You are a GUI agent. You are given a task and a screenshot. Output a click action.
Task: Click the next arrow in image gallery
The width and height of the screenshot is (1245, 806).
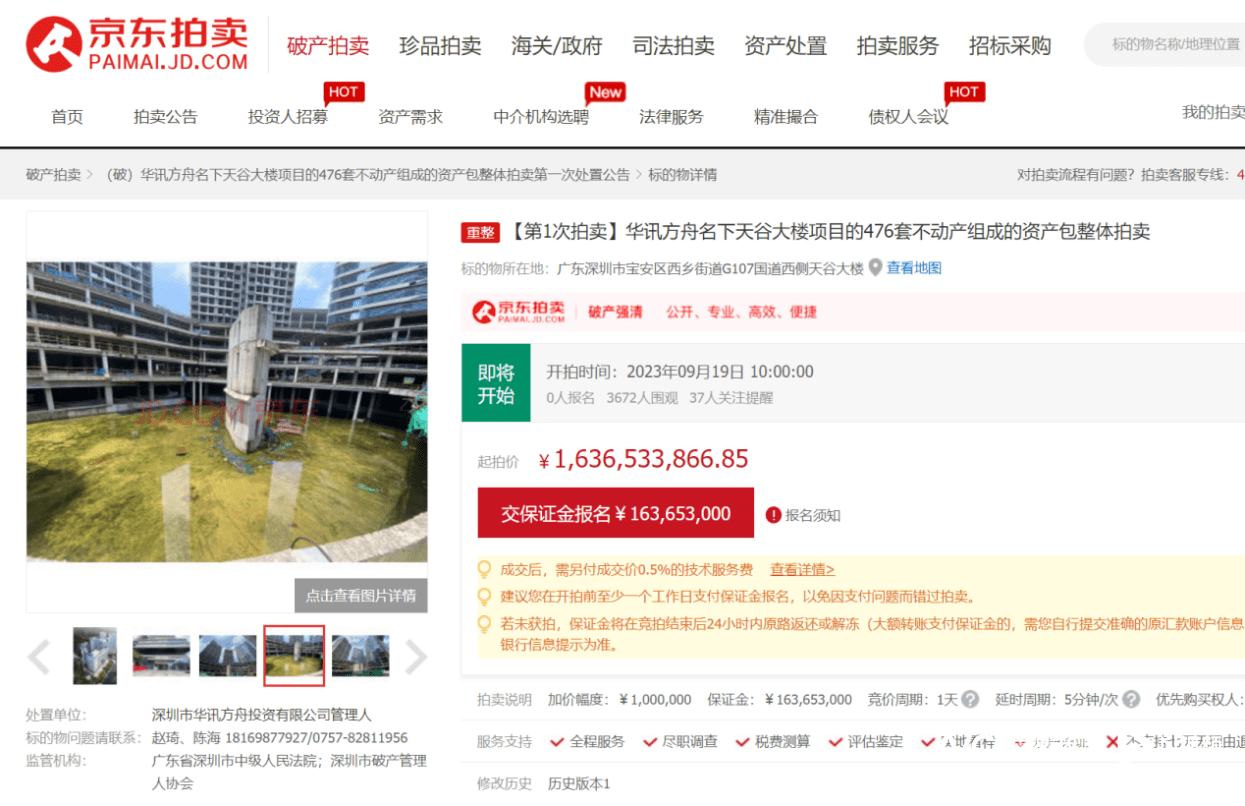[x=415, y=657]
